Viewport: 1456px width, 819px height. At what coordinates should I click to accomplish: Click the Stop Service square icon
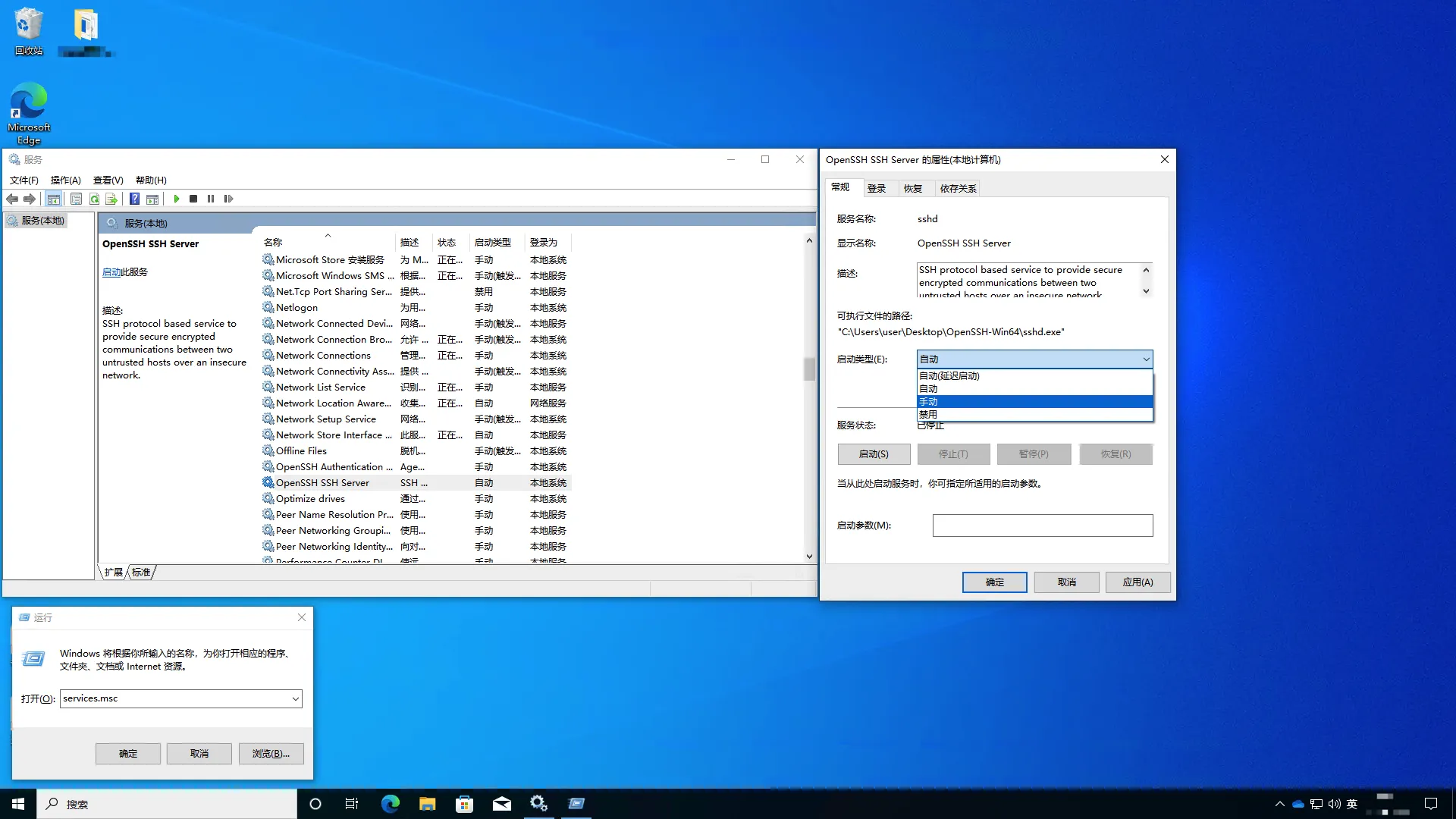pos(193,199)
